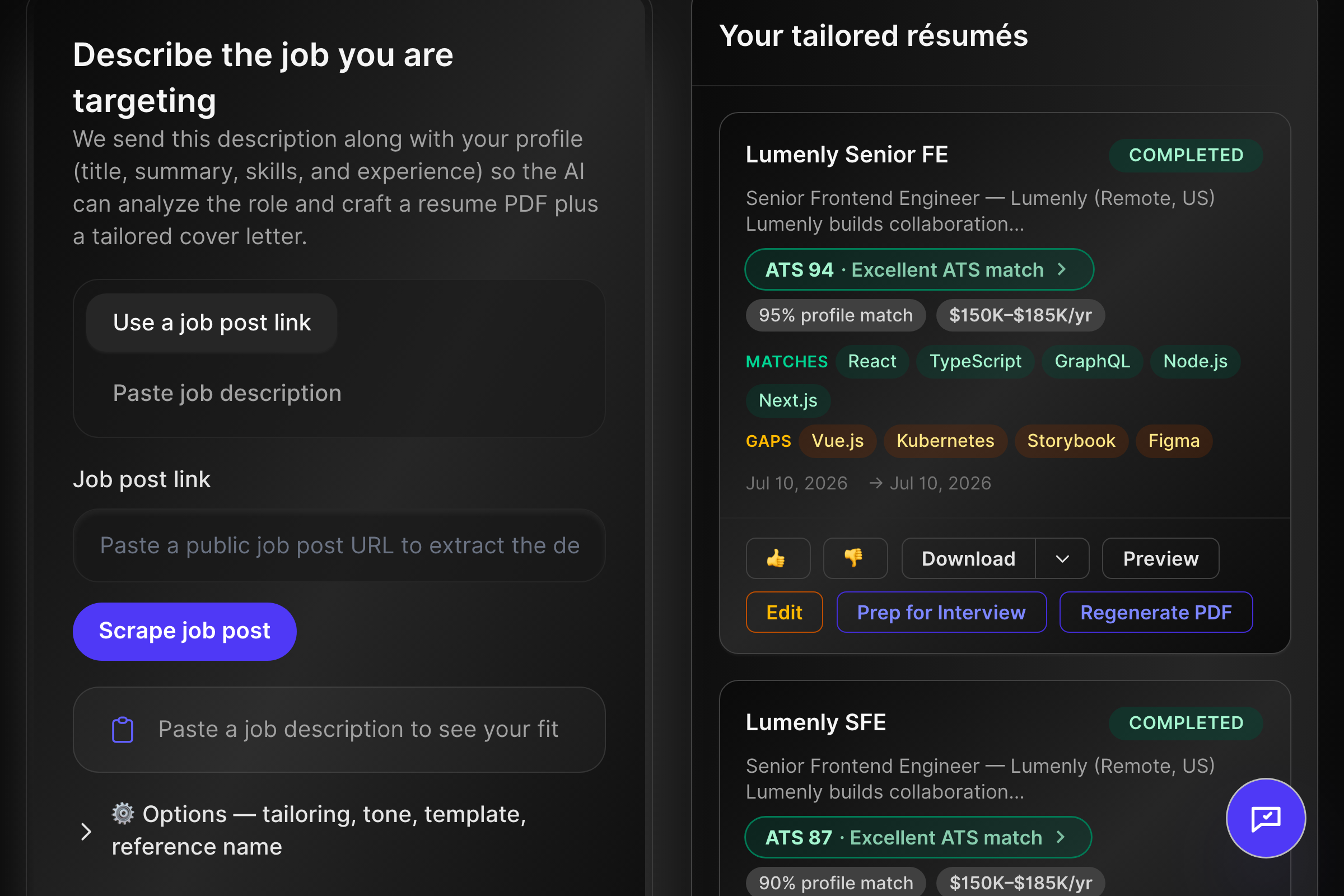Click the TypeScript matched skill tag

[975, 361]
